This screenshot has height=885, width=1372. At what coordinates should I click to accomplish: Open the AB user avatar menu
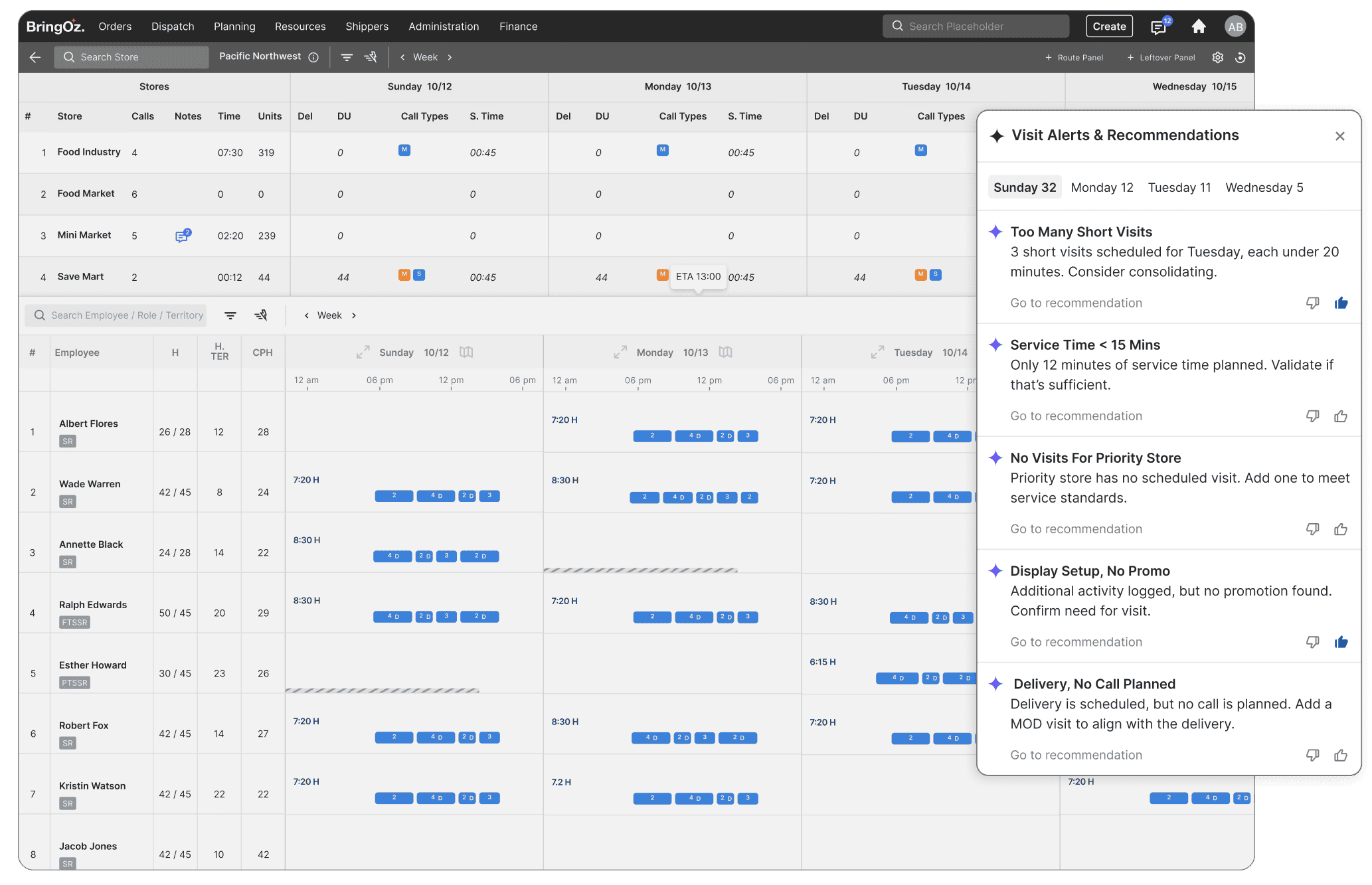tap(1235, 27)
